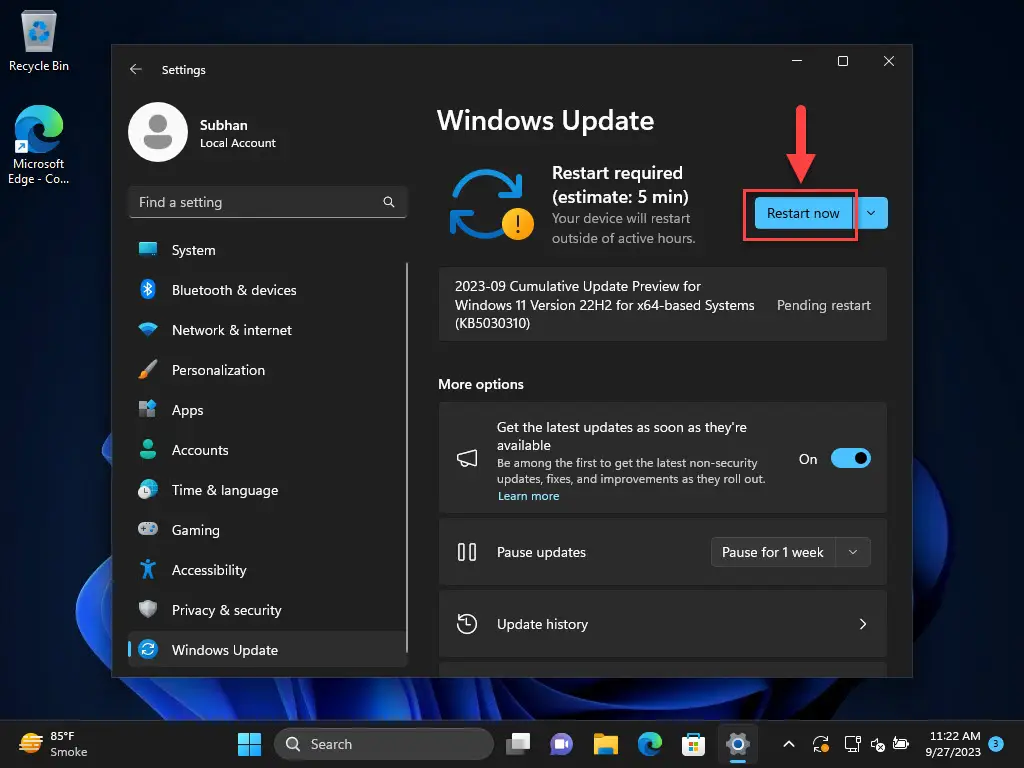Turn off Get the latest updates toggle
The height and width of the screenshot is (768, 1024).
click(x=850, y=458)
